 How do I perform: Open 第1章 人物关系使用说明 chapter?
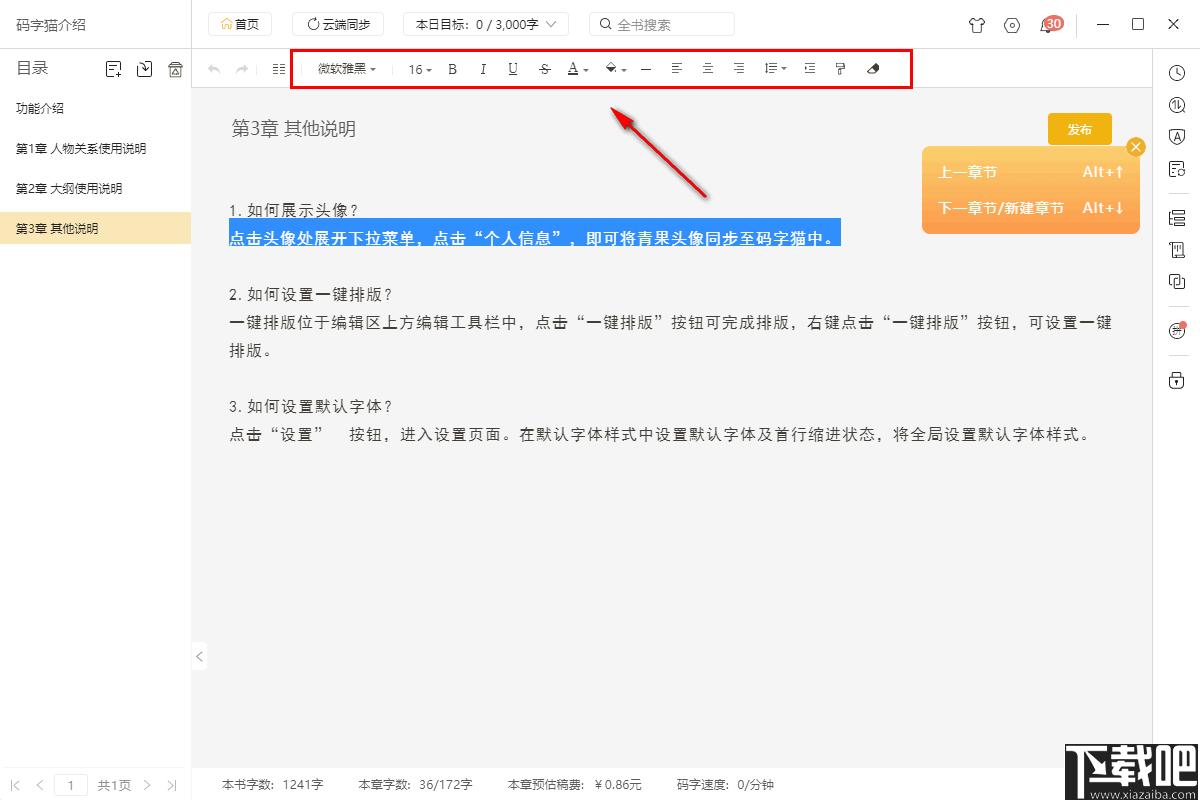(95, 148)
